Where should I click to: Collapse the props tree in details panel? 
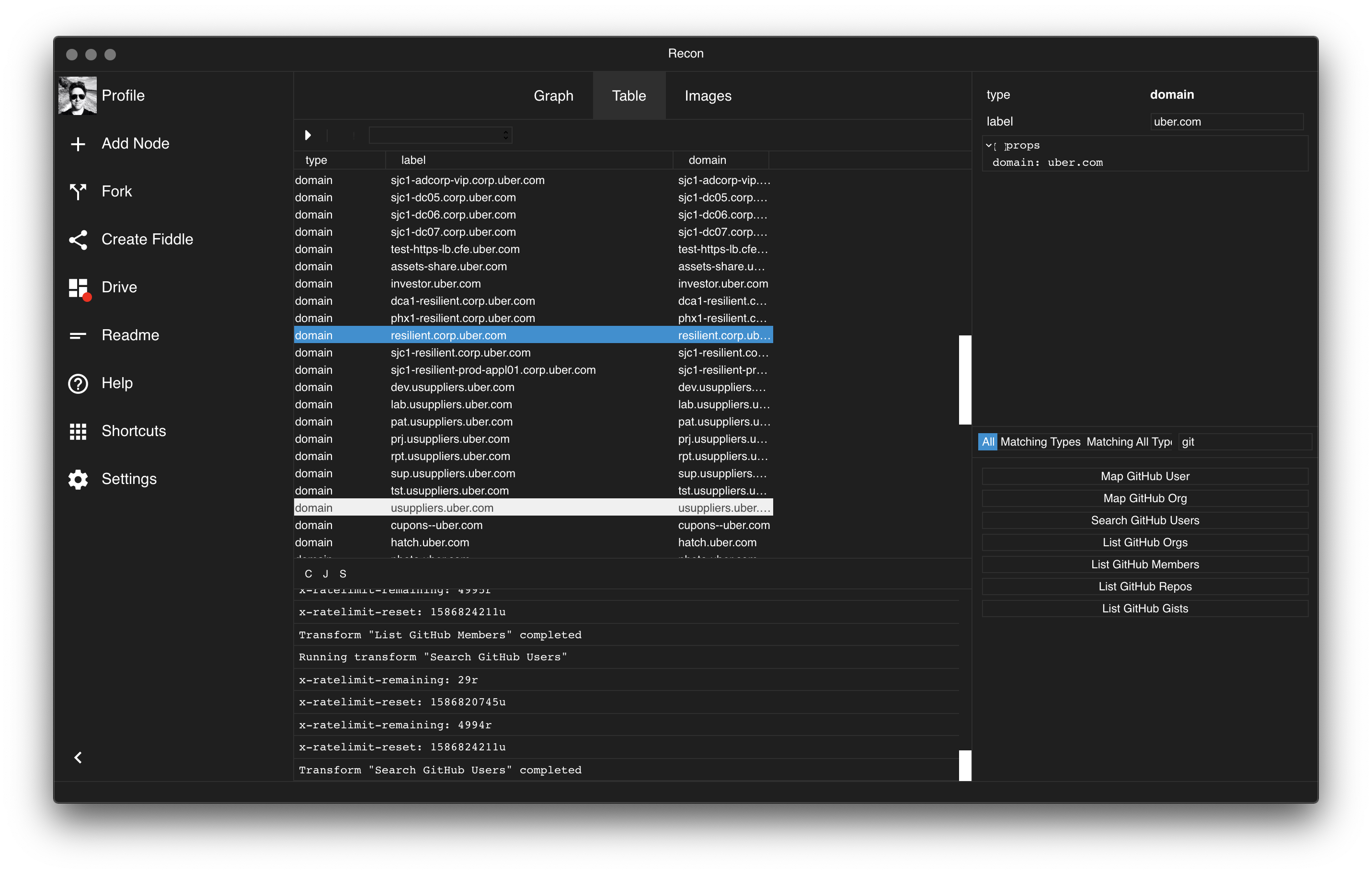[989, 145]
